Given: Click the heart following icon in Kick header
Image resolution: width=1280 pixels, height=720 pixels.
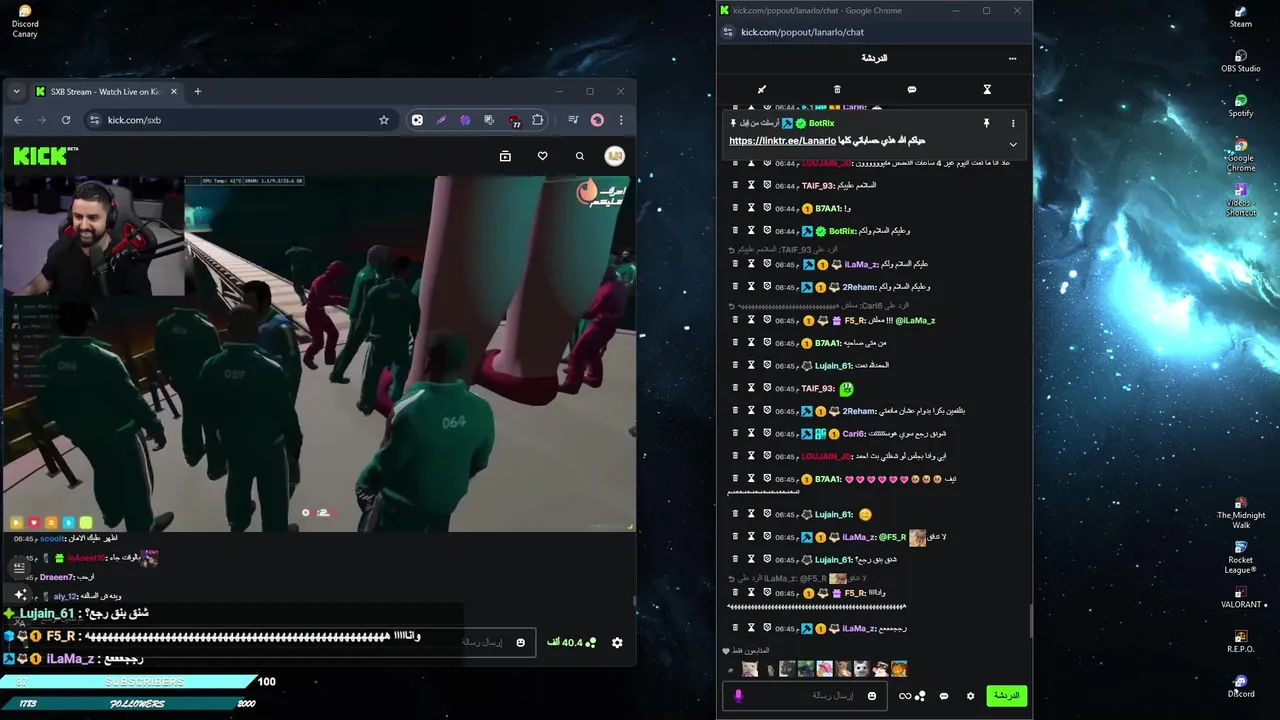Looking at the screenshot, I should pyautogui.click(x=542, y=156).
